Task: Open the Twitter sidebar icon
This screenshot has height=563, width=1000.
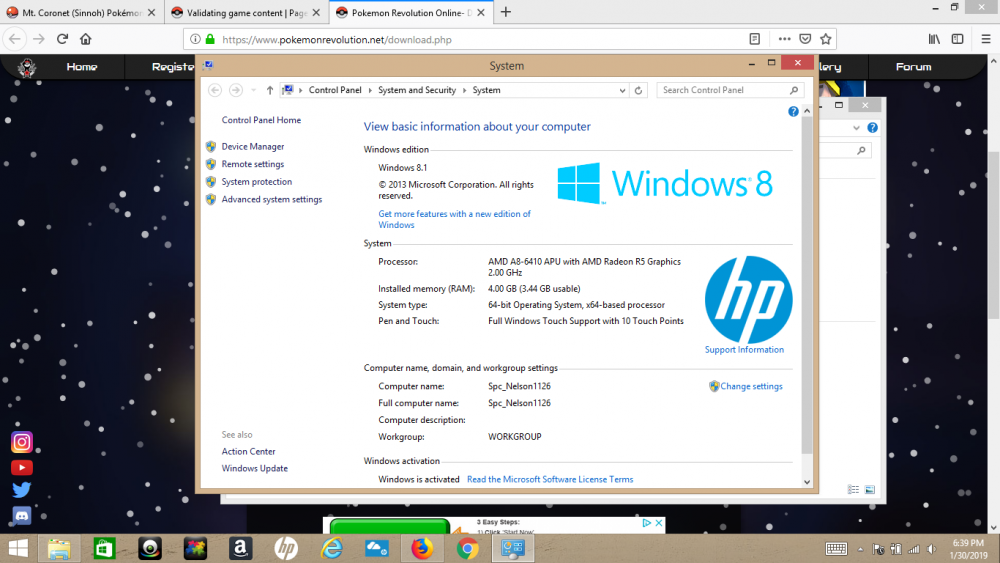Action: click(22, 490)
